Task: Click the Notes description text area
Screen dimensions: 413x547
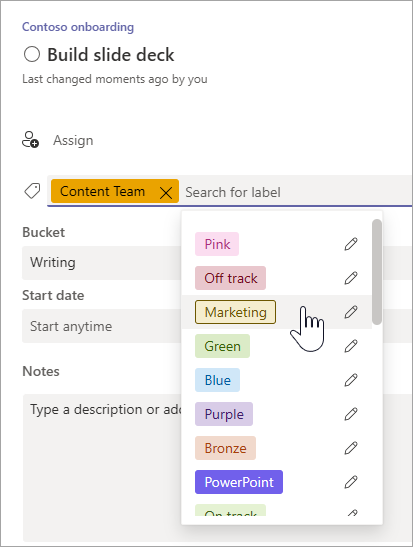Action: pyautogui.click(x=102, y=467)
